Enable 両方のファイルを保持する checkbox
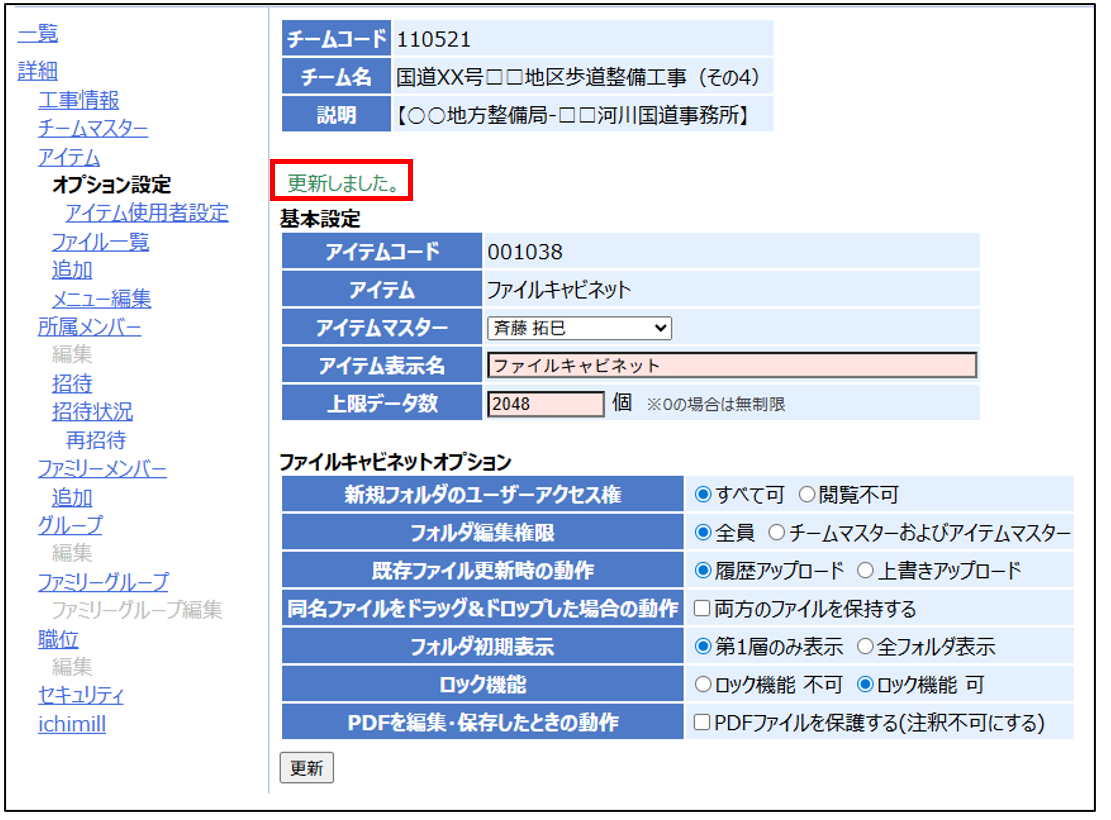 702,609
